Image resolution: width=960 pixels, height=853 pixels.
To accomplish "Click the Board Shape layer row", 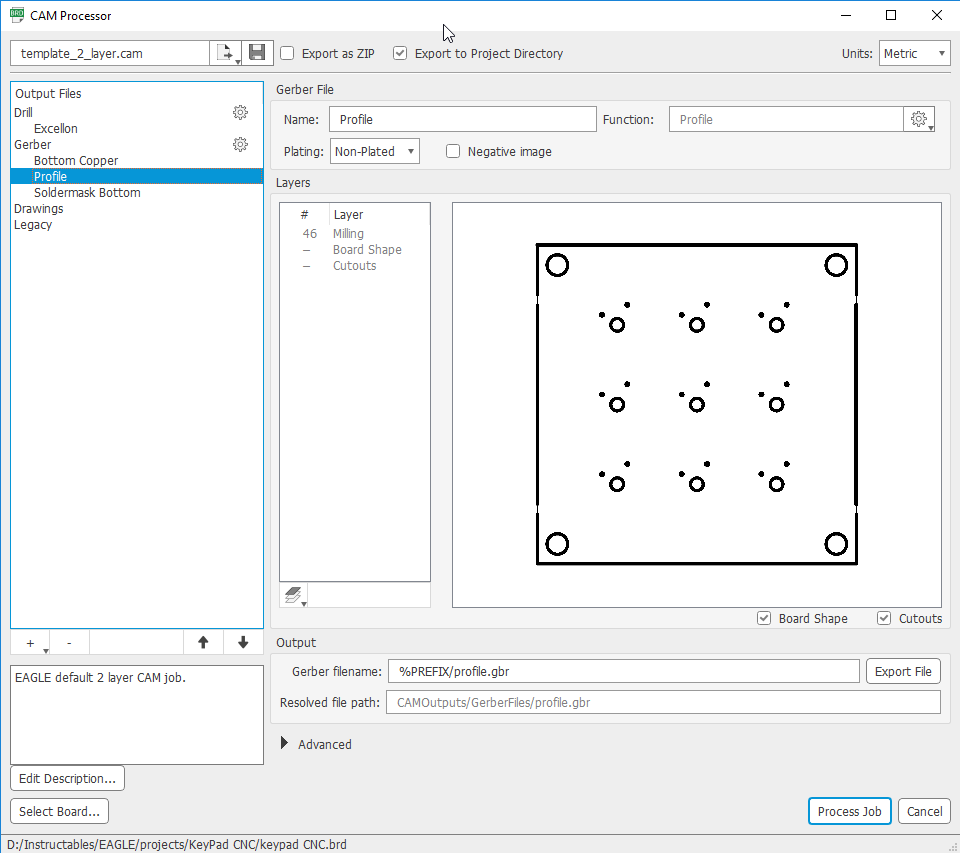I will pyautogui.click(x=355, y=249).
